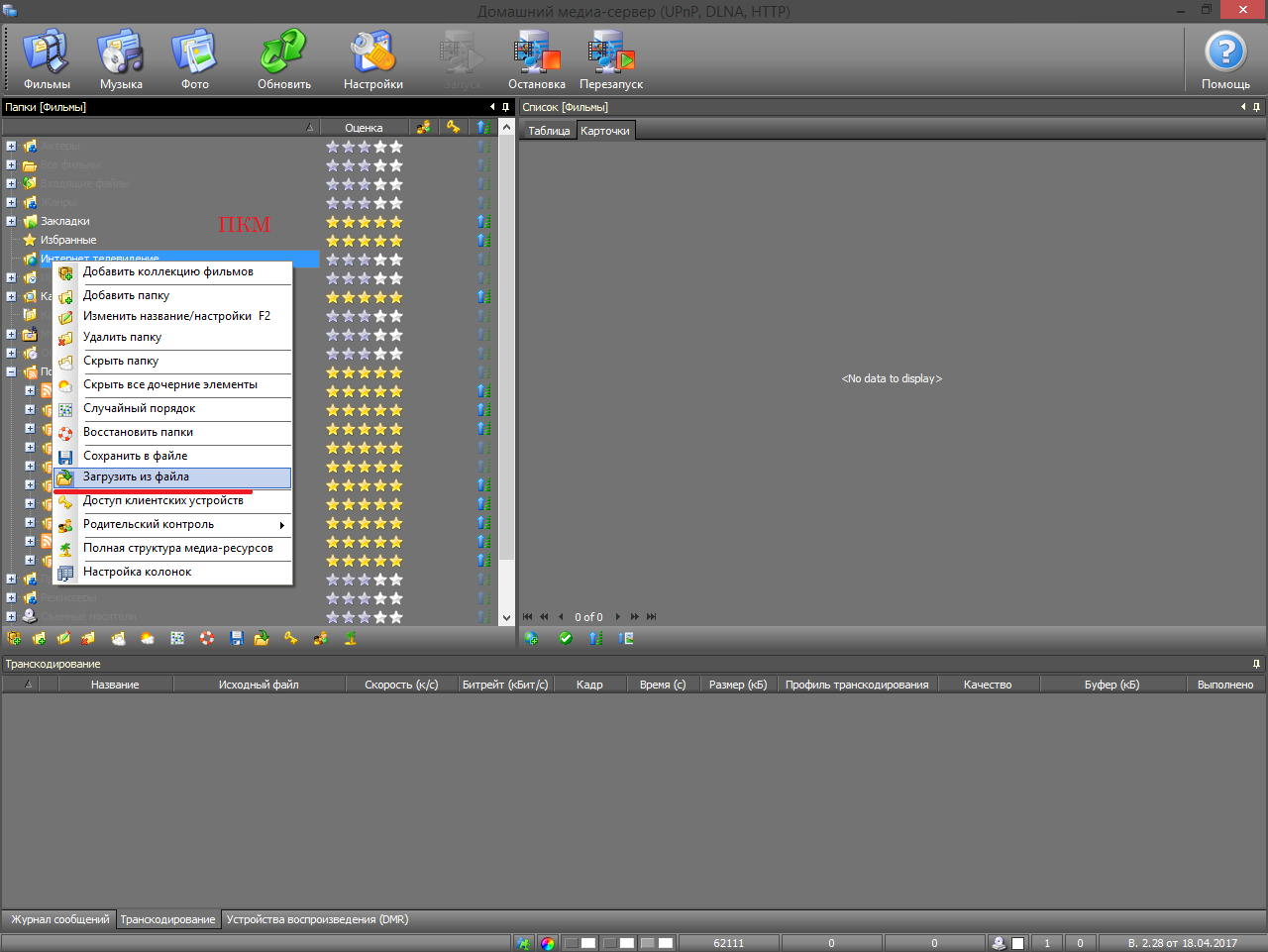Click the parental control people icon in bottom toolbar

[x=321, y=639]
